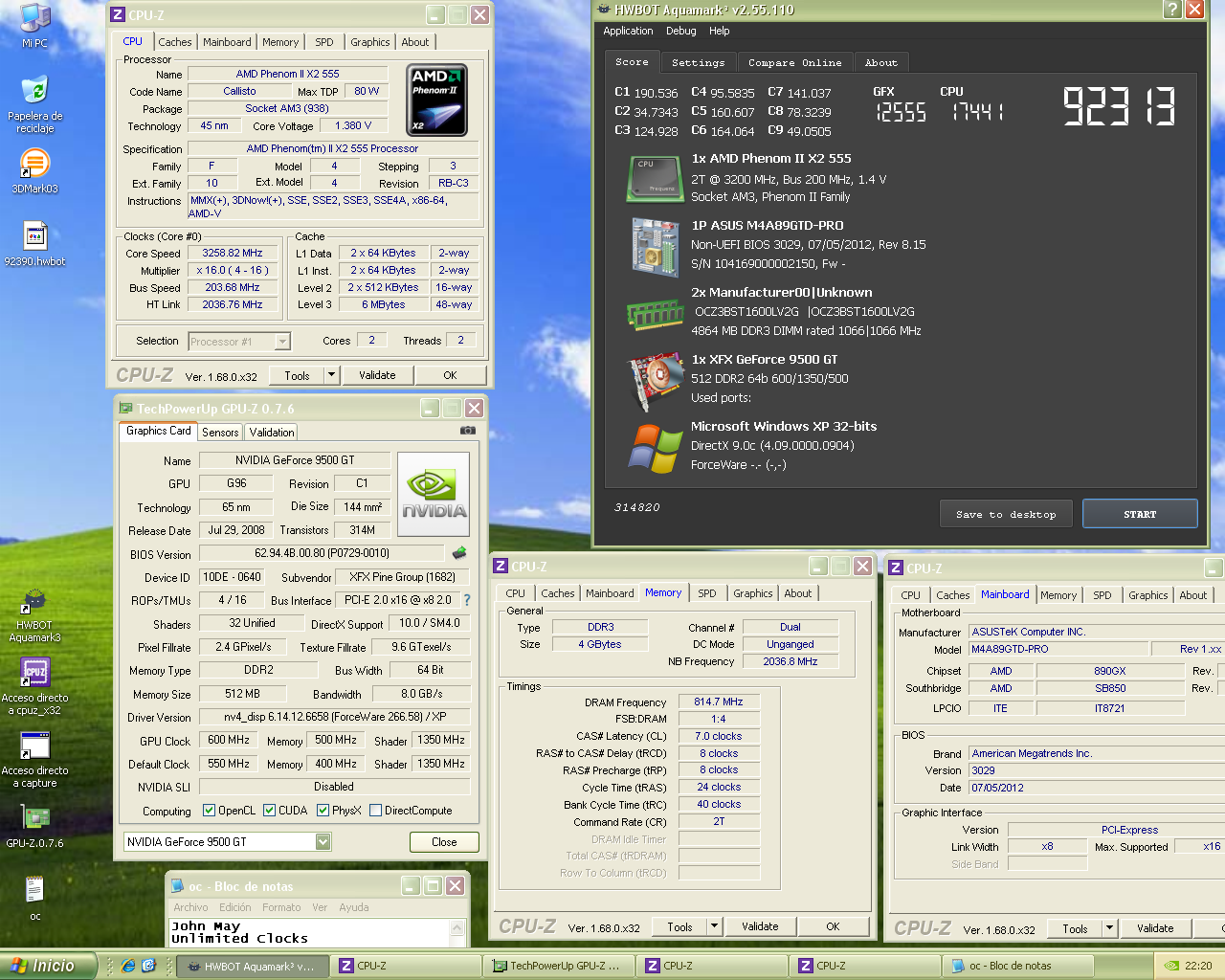Click Close button in GPU-Z
1225x980 pixels.
pyautogui.click(x=444, y=842)
